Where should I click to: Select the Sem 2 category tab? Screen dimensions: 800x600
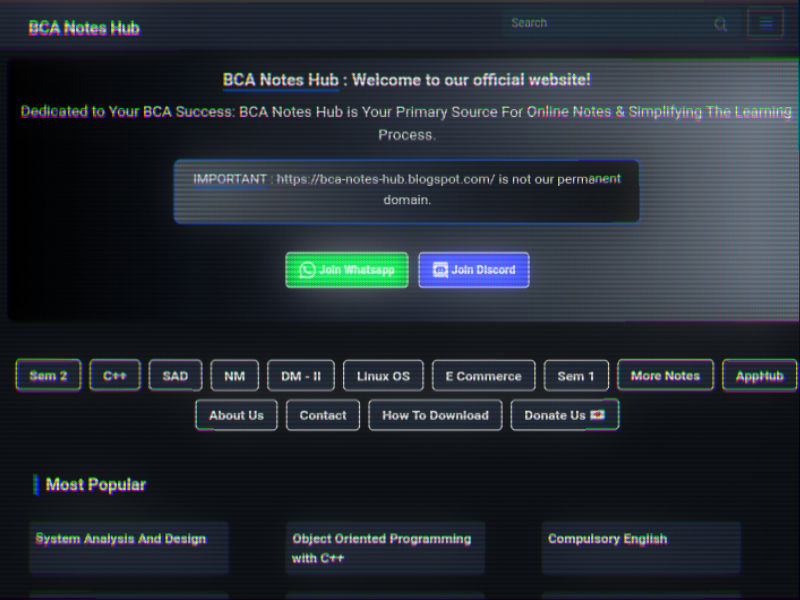coord(48,376)
